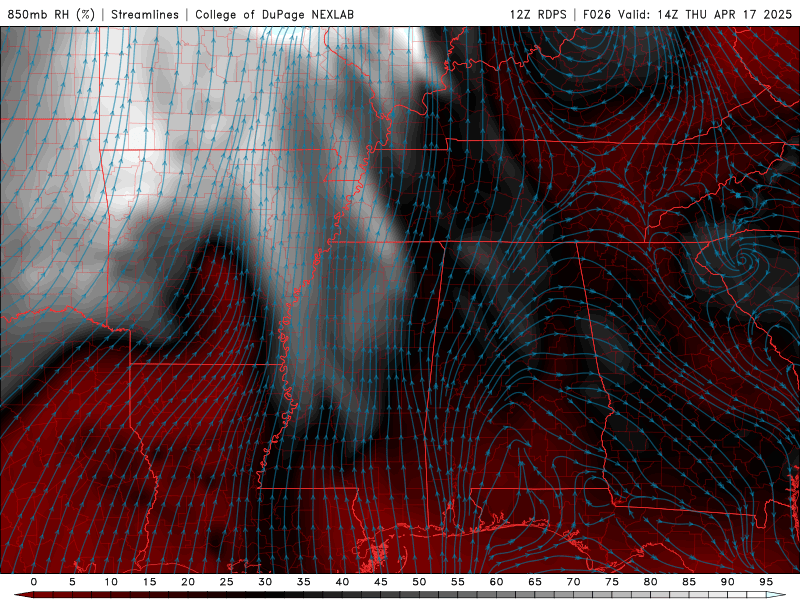Click the 0 value on color scale
800x600 pixels.
(x=34, y=582)
